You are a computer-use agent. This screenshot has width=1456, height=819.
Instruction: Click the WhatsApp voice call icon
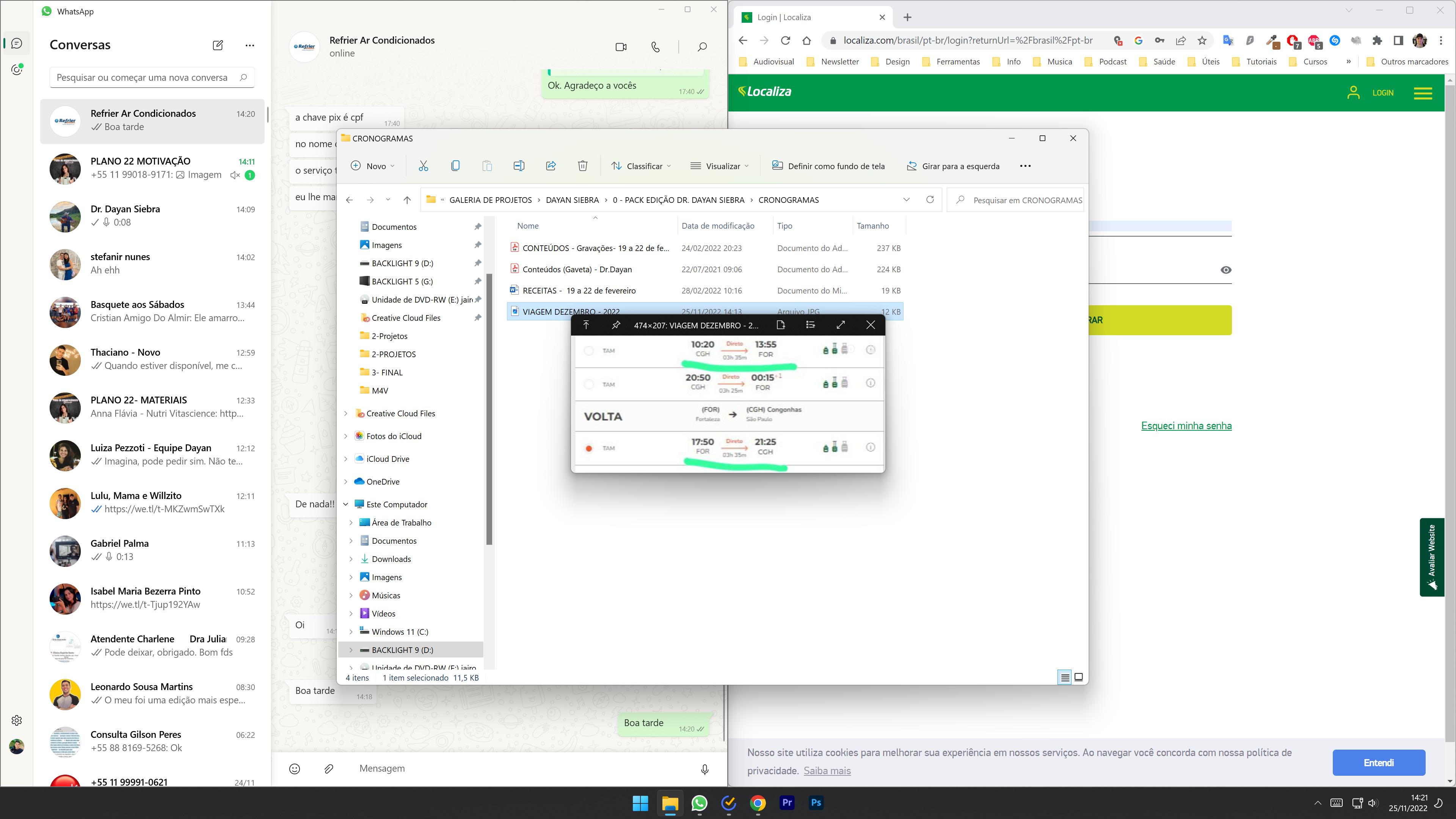point(655,47)
